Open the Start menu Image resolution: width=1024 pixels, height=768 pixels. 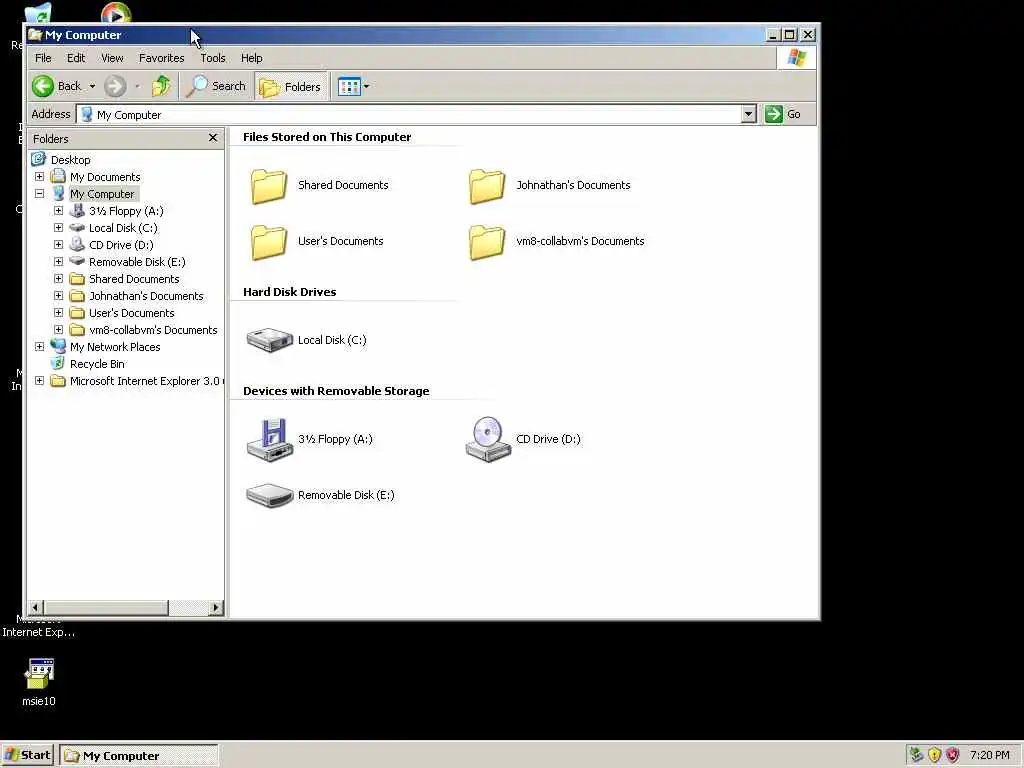pyautogui.click(x=28, y=756)
